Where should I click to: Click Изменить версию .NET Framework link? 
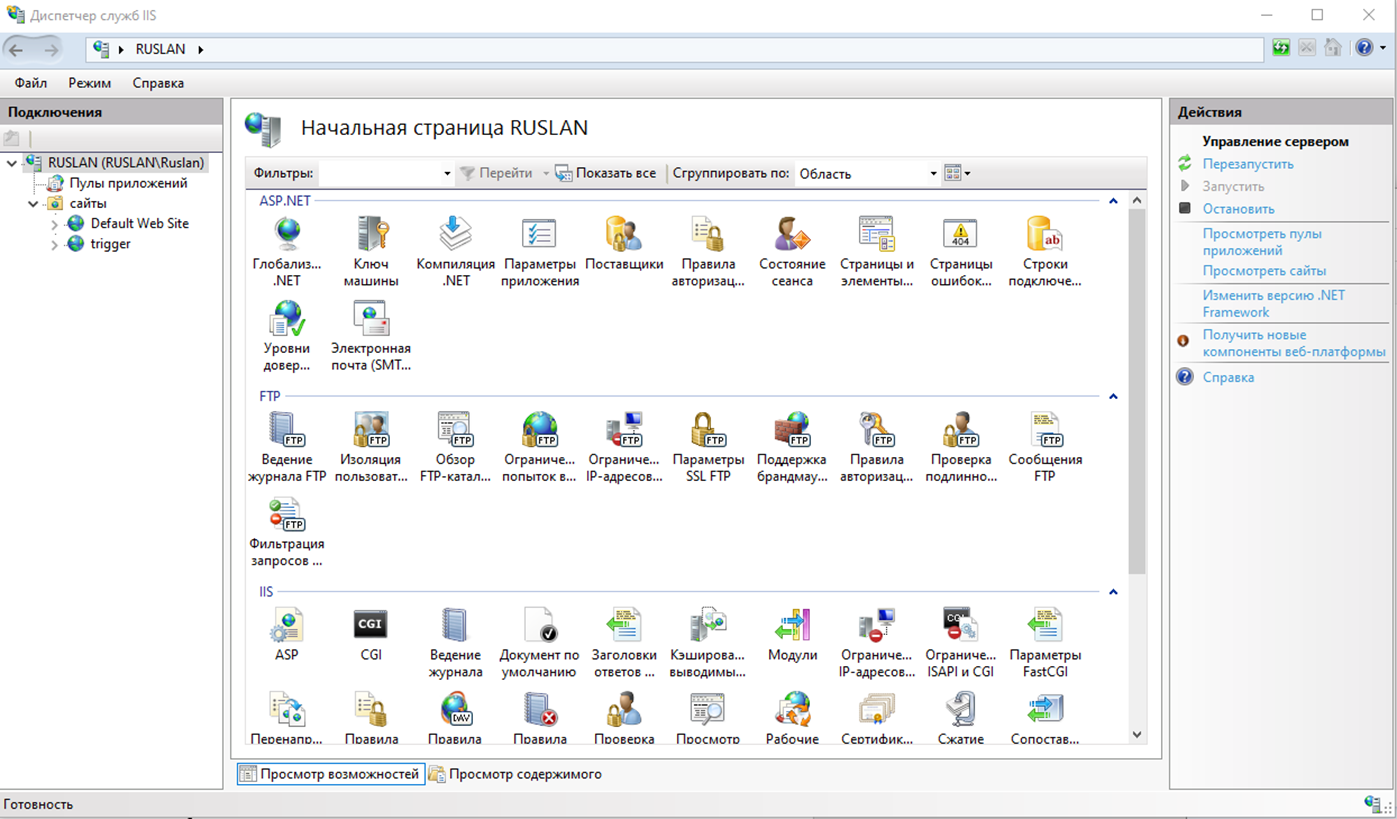[x=1273, y=303]
